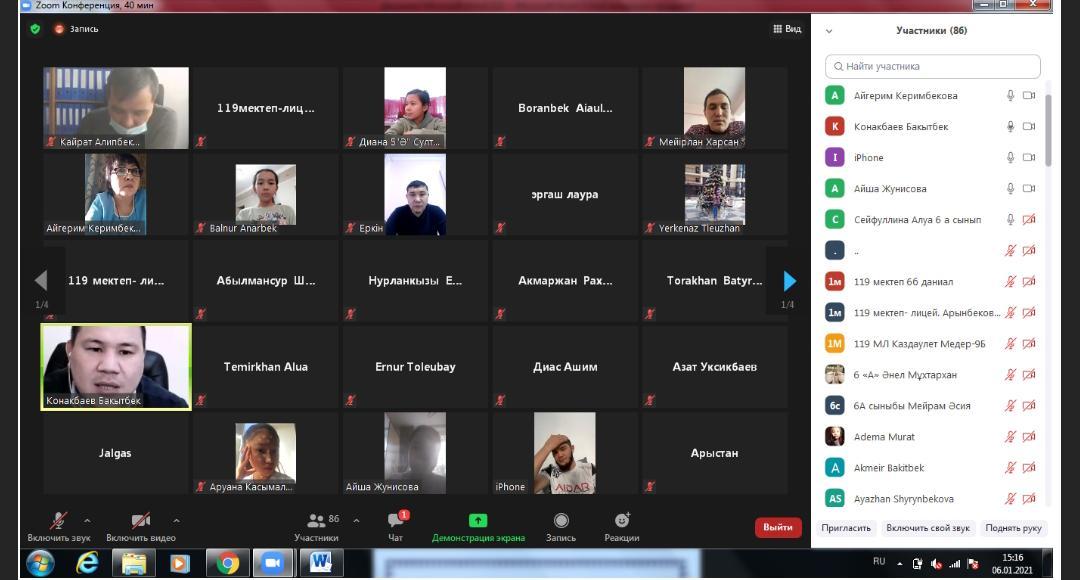This screenshot has height=580, width=1080.
Task: Expand video options arrow beside camera
Action: (x=176, y=520)
